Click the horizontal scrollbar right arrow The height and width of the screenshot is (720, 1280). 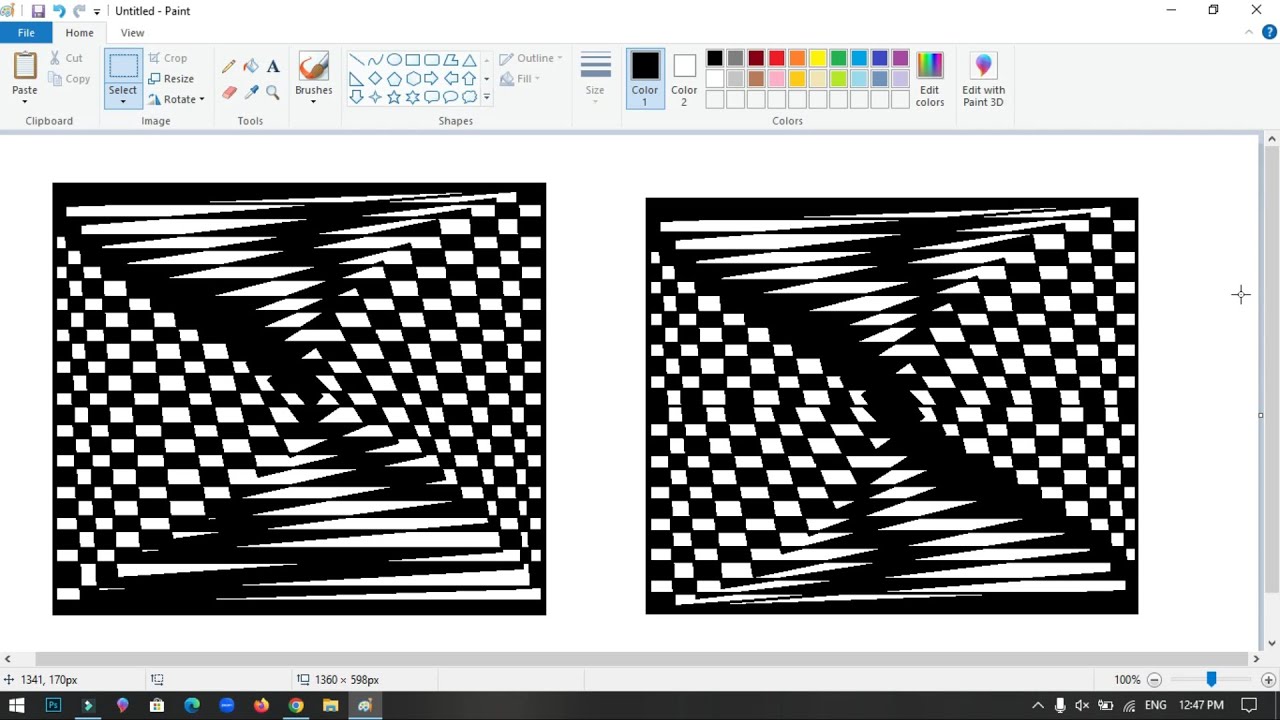pos(1256,659)
